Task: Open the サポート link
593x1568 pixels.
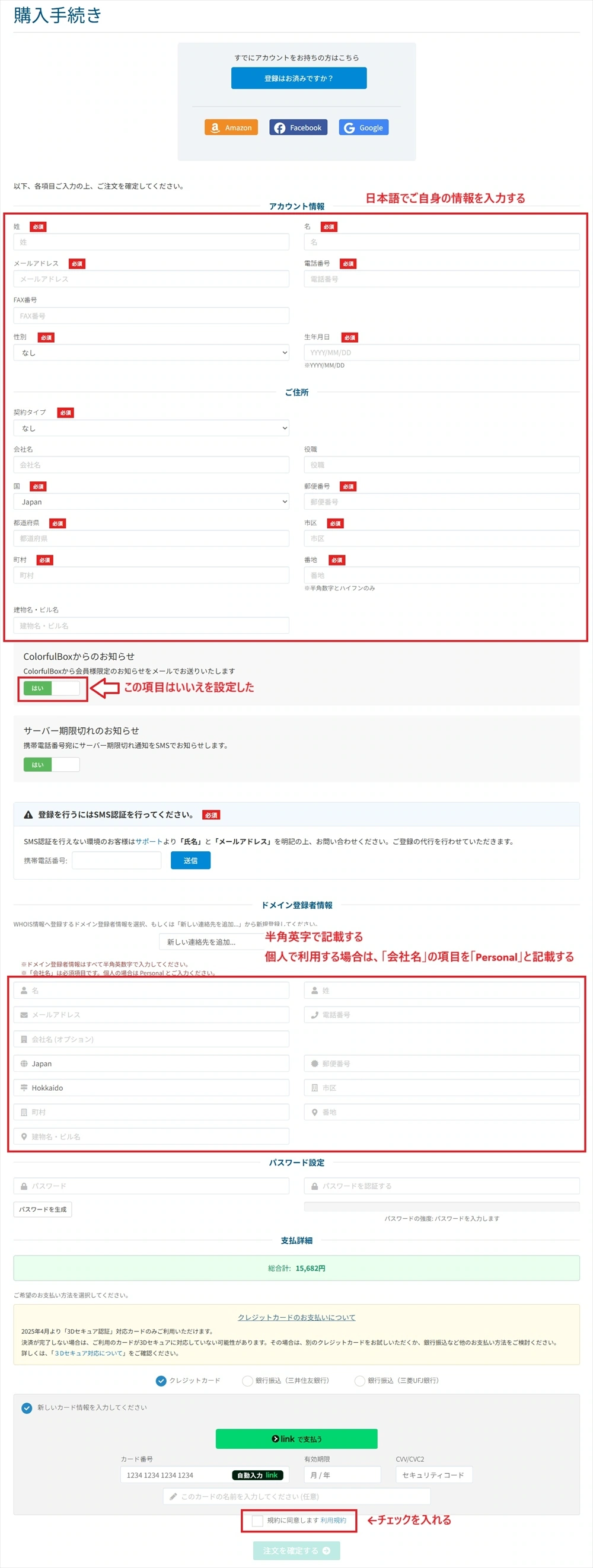Action: pyautogui.click(x=149, y=841)
